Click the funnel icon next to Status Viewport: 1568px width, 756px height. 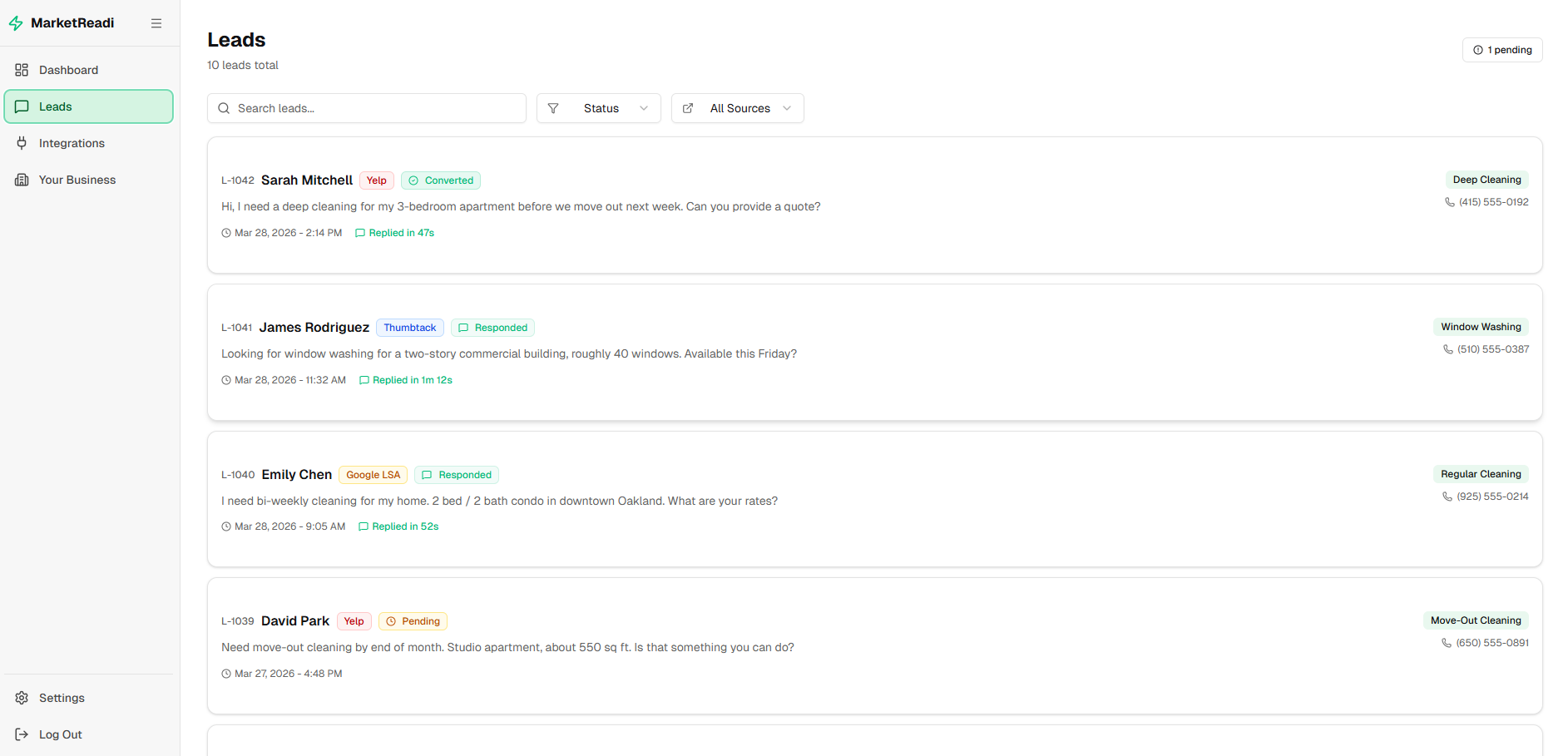(553, 108)
